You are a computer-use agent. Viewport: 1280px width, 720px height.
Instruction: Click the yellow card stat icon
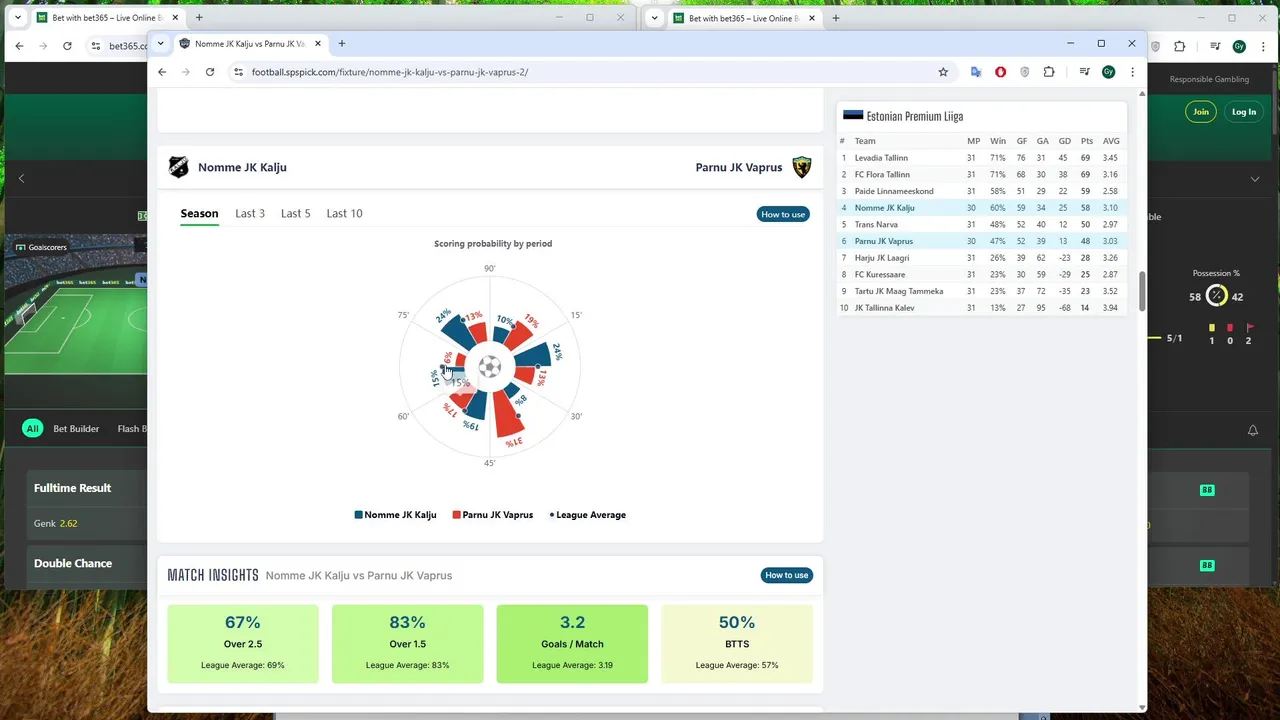click(x=1212, y=327)
